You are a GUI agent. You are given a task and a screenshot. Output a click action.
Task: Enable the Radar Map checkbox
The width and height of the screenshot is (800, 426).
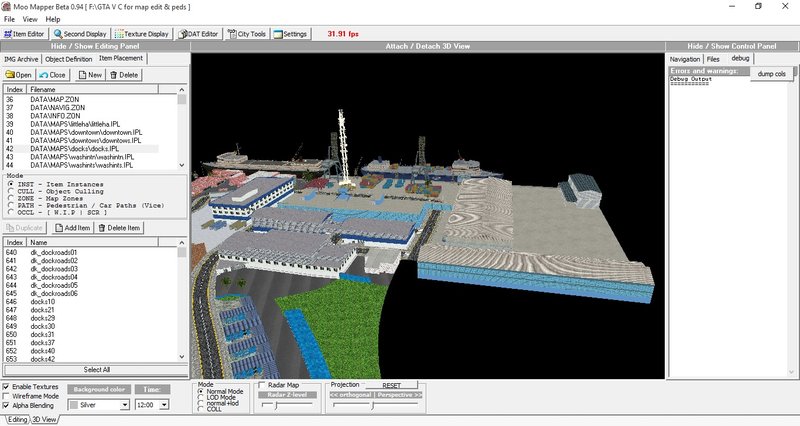262,385
